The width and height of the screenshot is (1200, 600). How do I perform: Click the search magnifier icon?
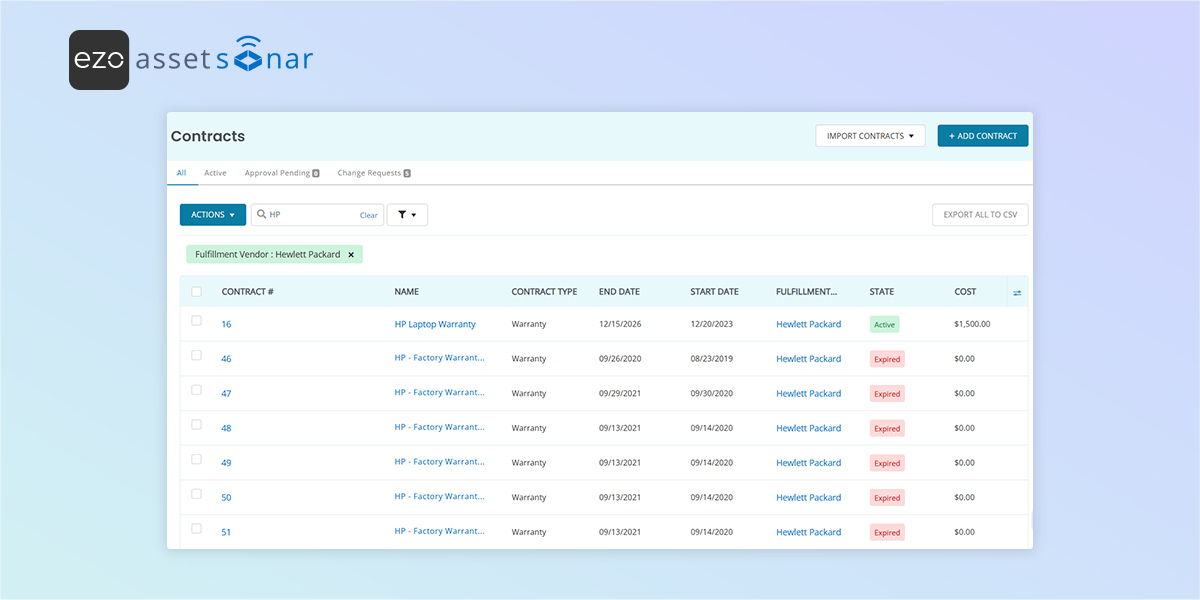[x=261, y=215]
